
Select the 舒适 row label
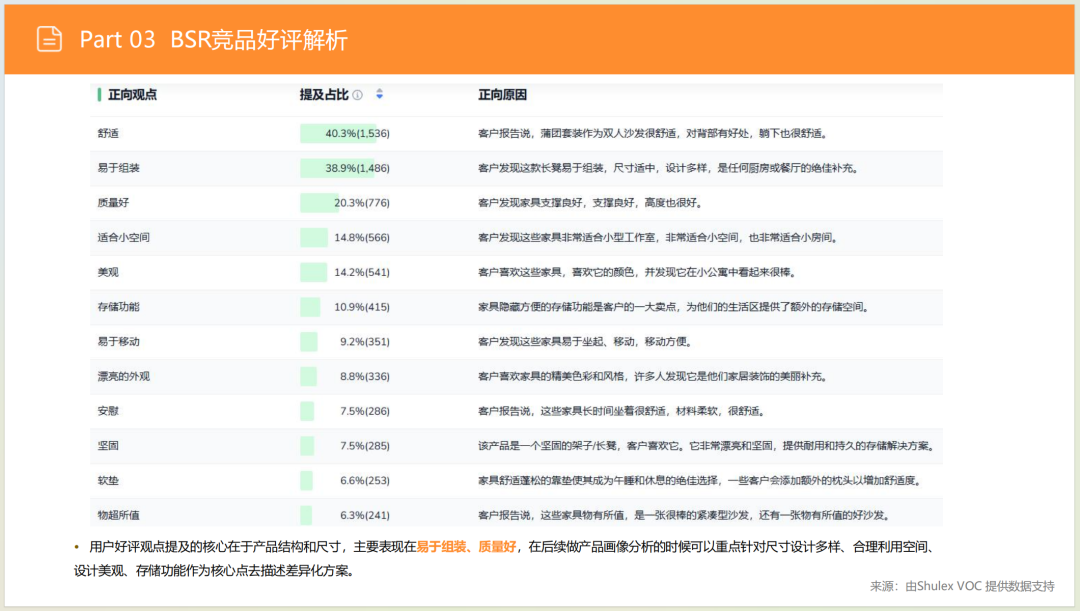pos(108,134)
